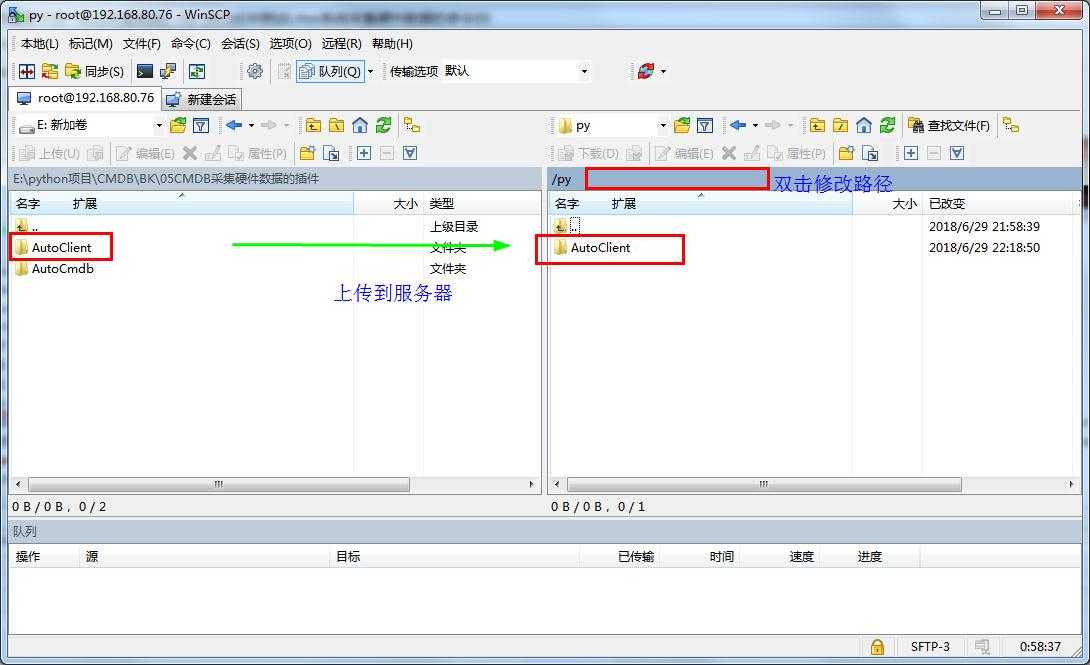Expand the arrow beside the reconnect icon

point(663,71)
